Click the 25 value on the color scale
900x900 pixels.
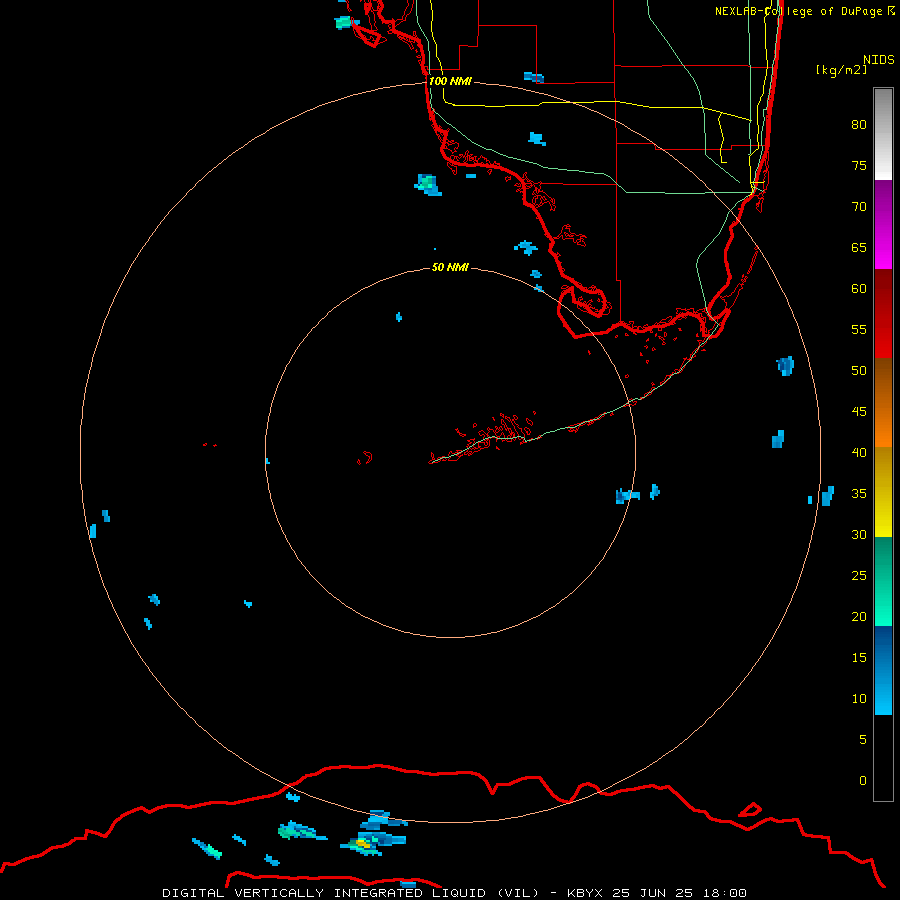click(859, 576)
